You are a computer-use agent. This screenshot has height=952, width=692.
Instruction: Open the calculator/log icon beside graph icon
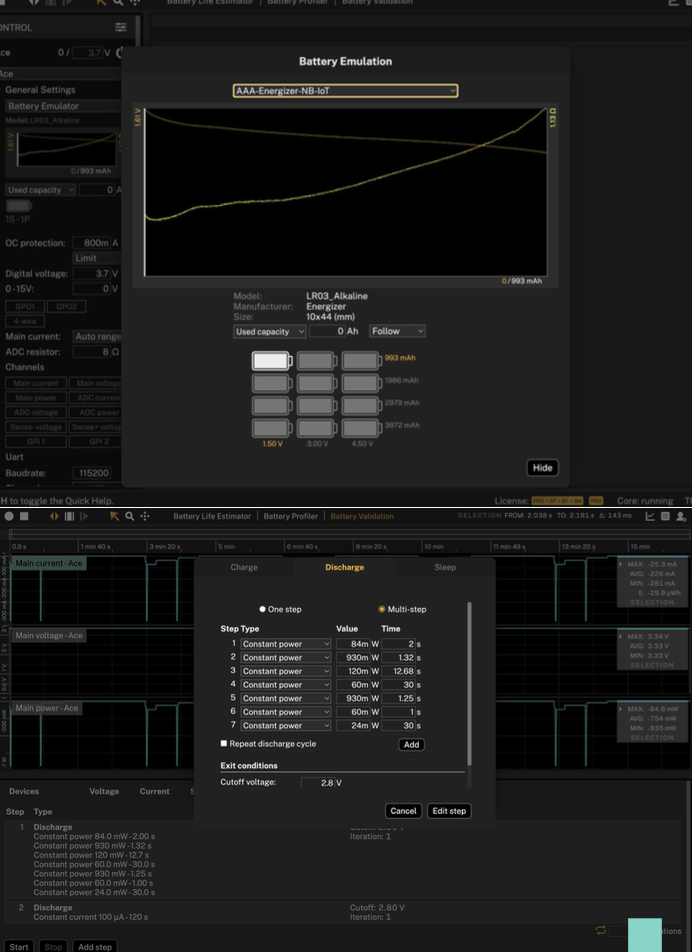click(x=665, y=516)
